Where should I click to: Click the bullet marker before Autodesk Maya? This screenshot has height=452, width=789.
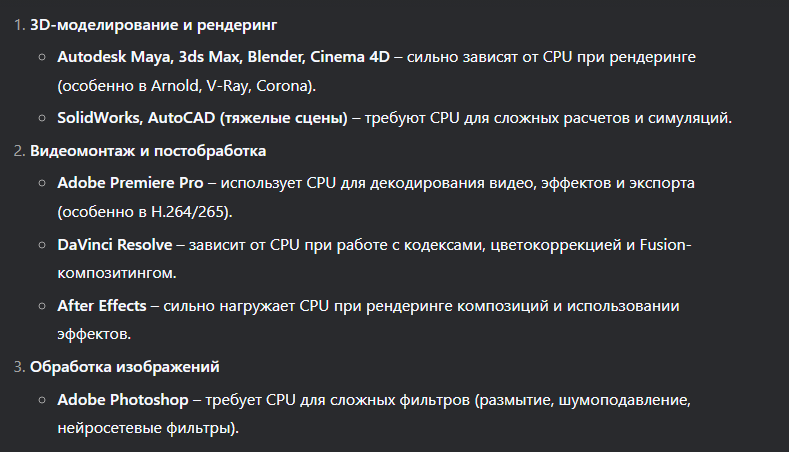click(x=42, y=57)
